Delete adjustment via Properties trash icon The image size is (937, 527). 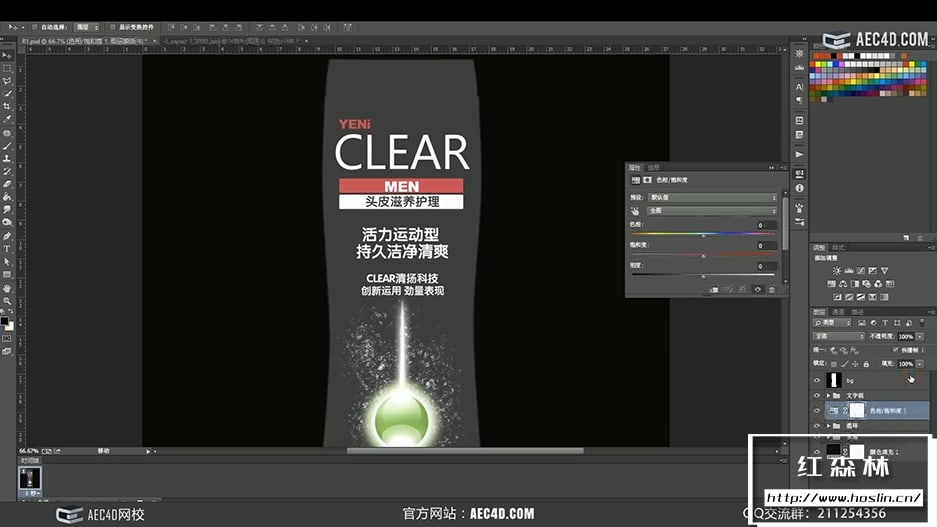(x=771, y=289)
